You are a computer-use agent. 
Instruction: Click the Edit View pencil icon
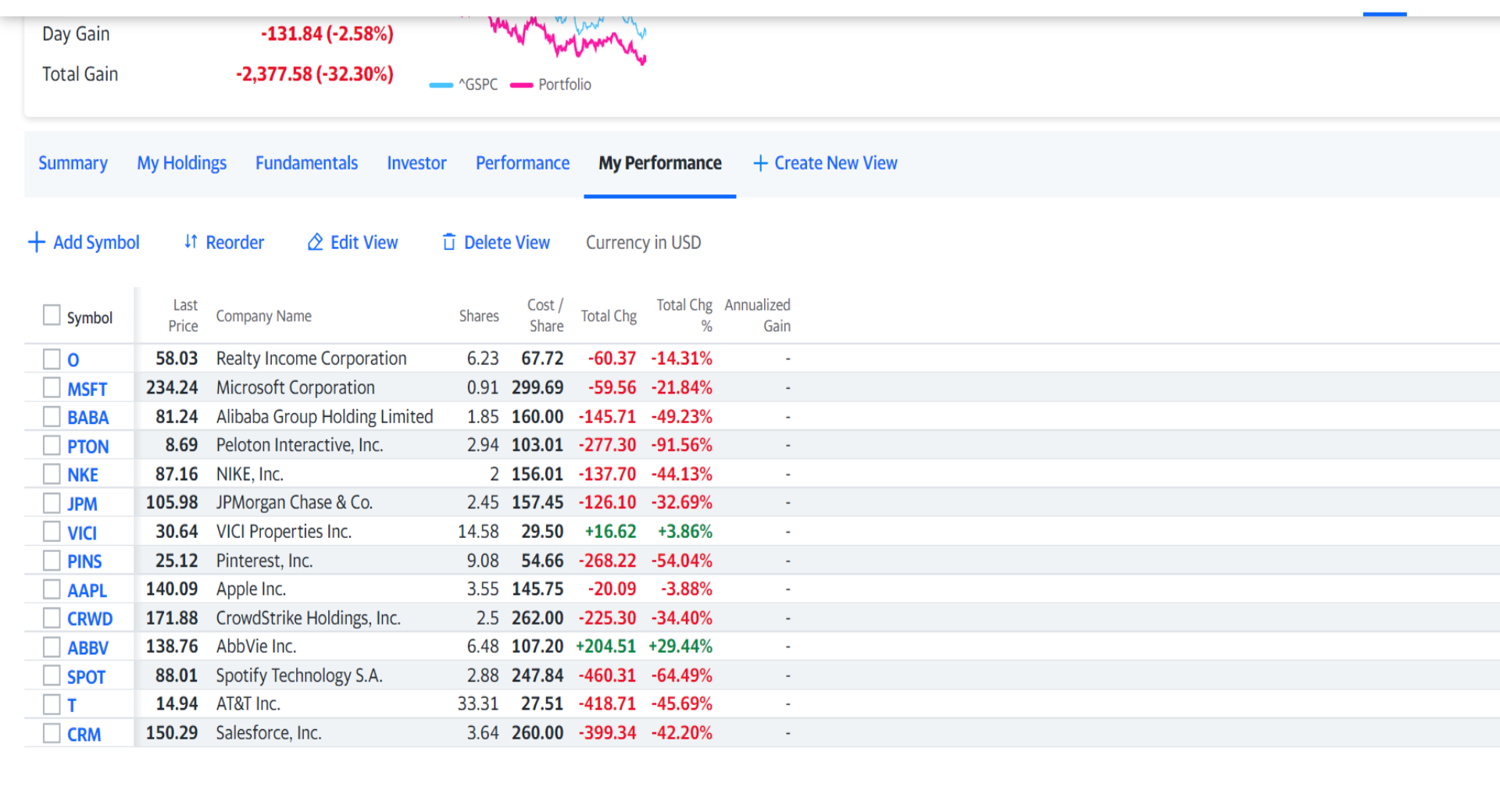tap(315, 242)
